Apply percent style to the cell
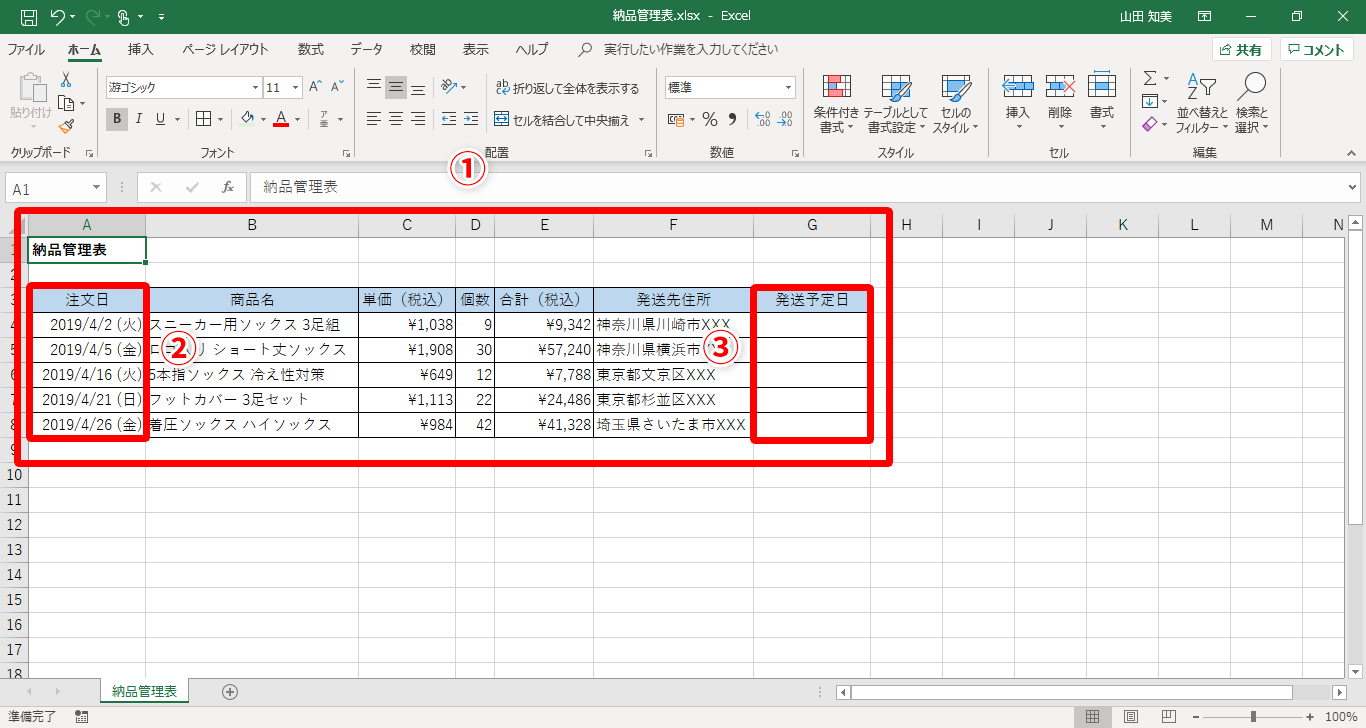The width and height of the screenshot is (1366, 728). click(x=710, y=119)
